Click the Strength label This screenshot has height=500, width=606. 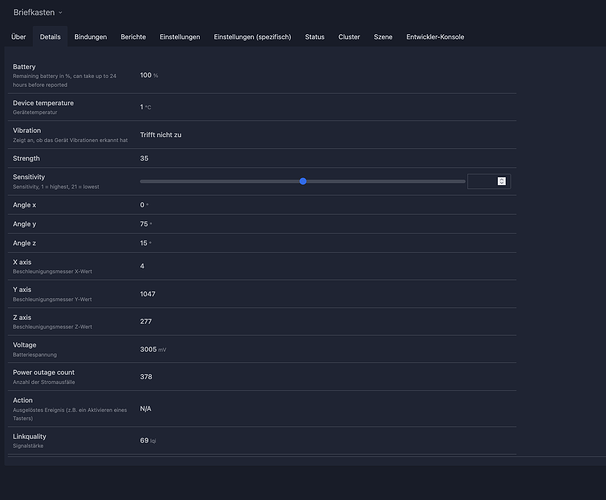tap(26, 158)
